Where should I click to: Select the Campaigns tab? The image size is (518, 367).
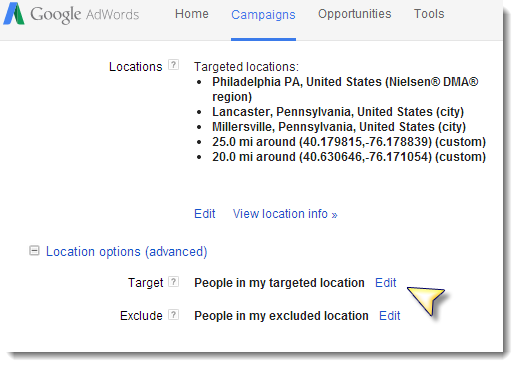(x=263, y=15)
